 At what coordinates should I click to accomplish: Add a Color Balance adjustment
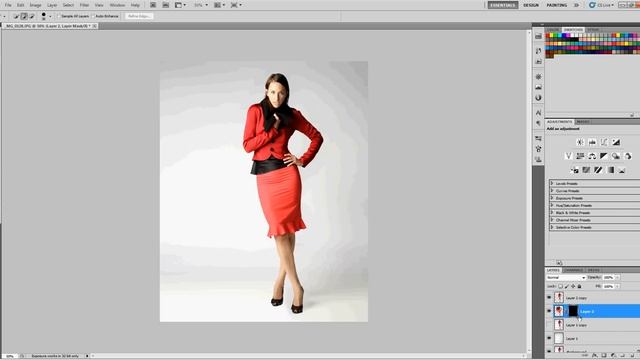click(592, 156)
